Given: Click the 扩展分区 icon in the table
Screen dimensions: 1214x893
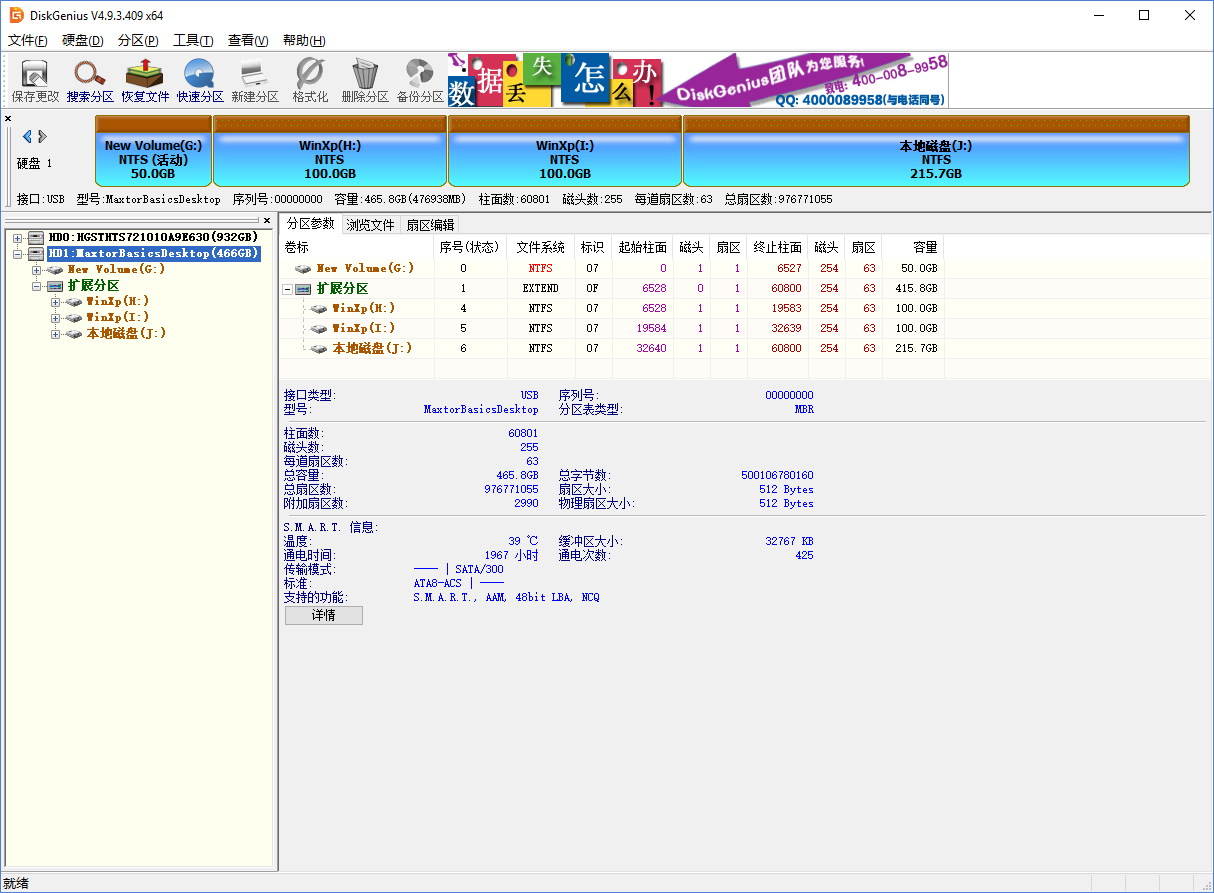Looking at the screenshot, I should [303, 288].
